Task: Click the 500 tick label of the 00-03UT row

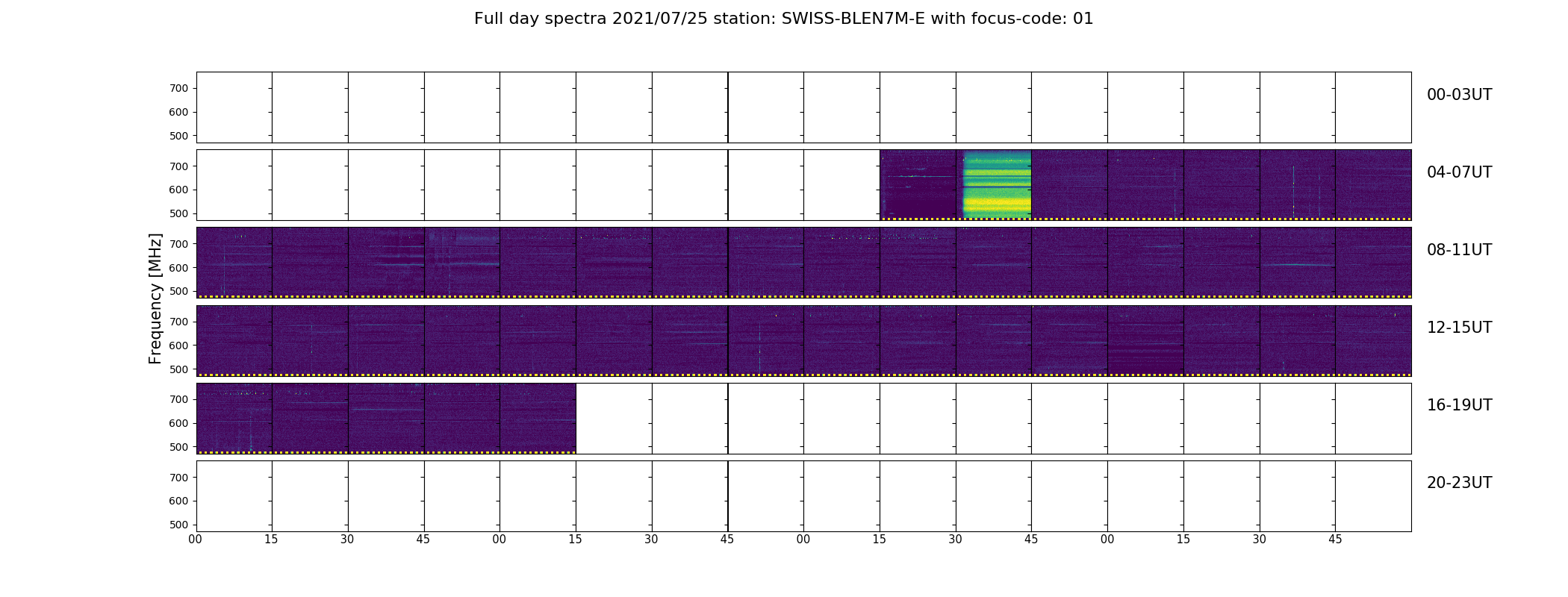Action: 179,136
